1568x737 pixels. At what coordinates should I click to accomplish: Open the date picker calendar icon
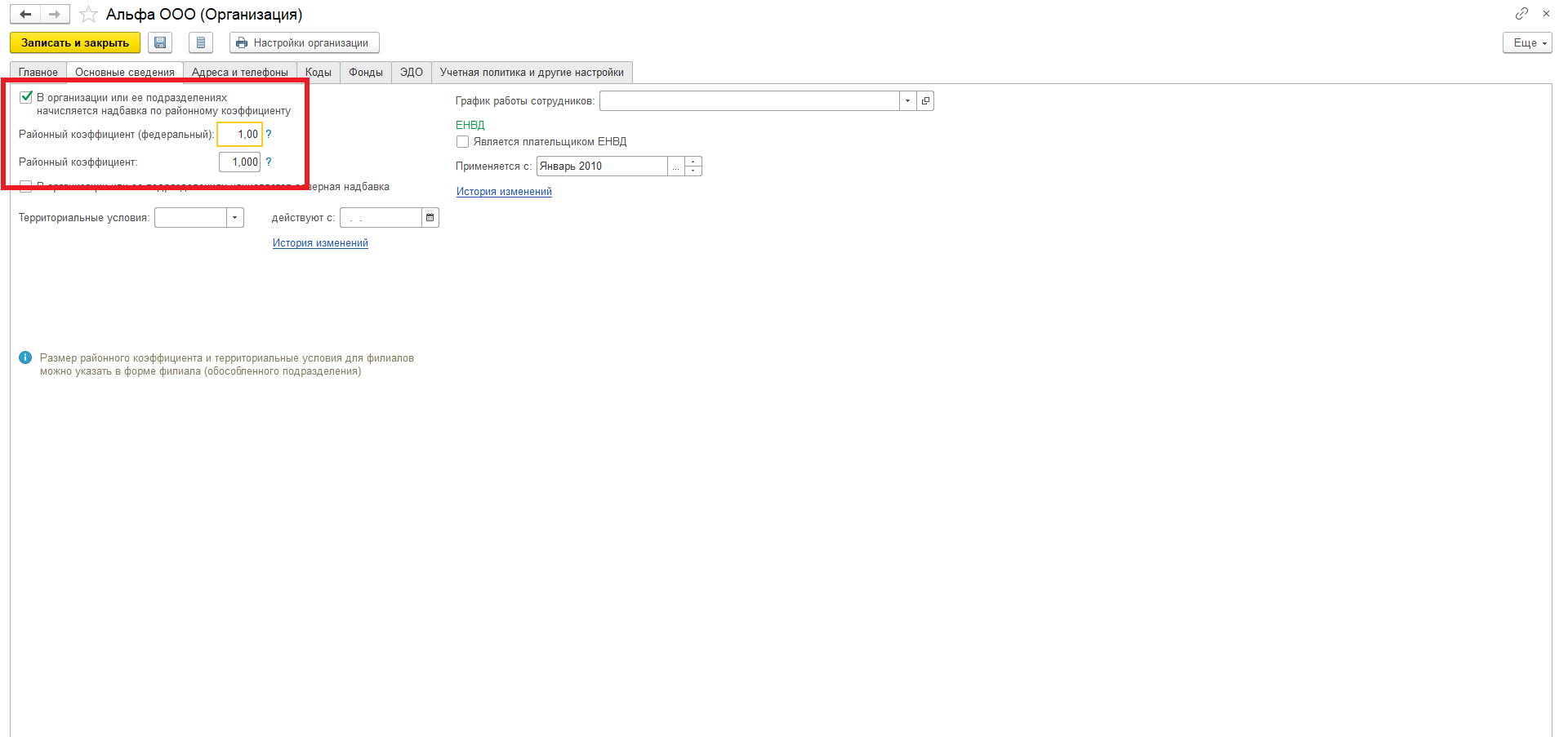(430, 217)
